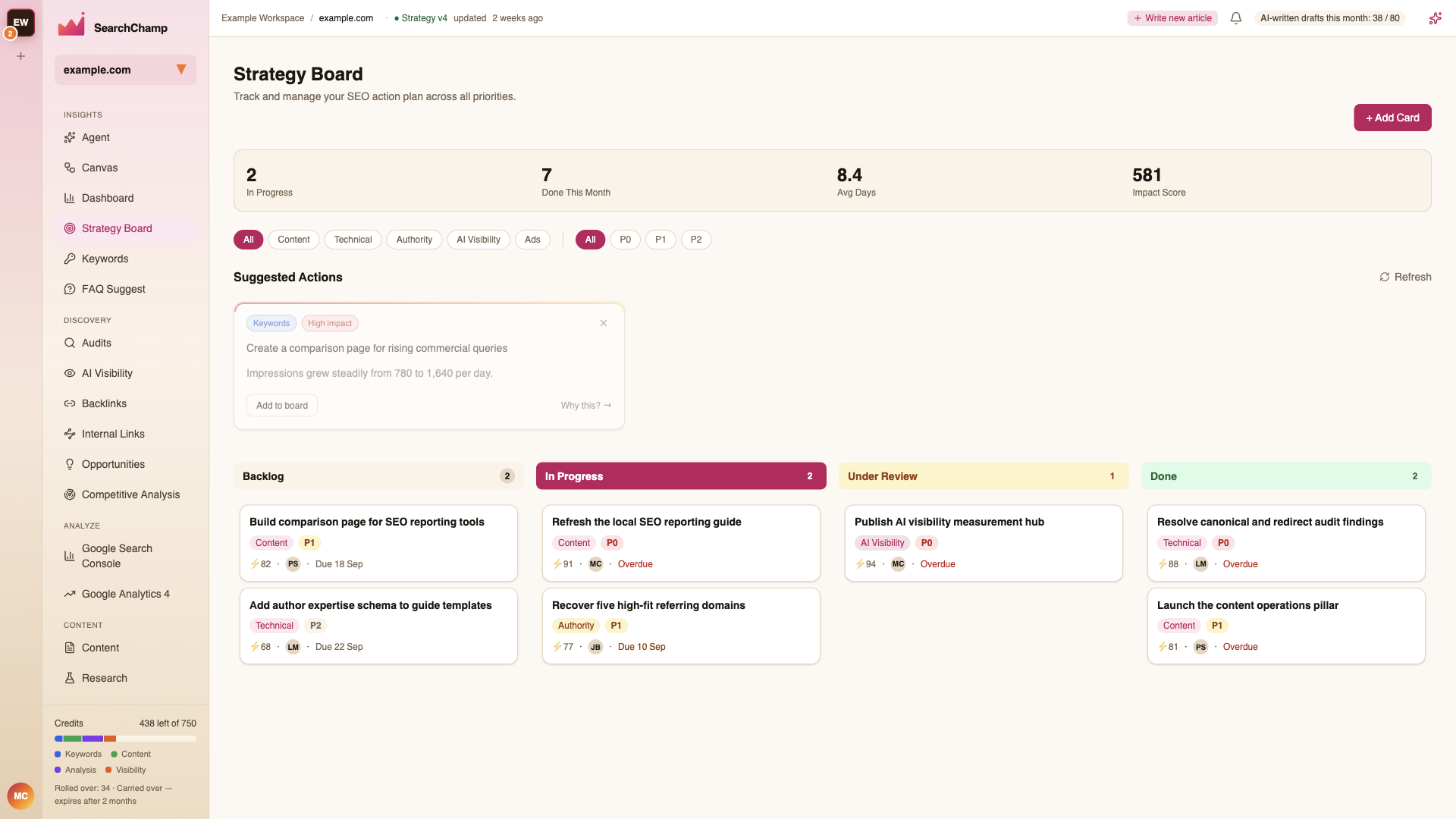Click the Add Card button

coord(1392,118)
